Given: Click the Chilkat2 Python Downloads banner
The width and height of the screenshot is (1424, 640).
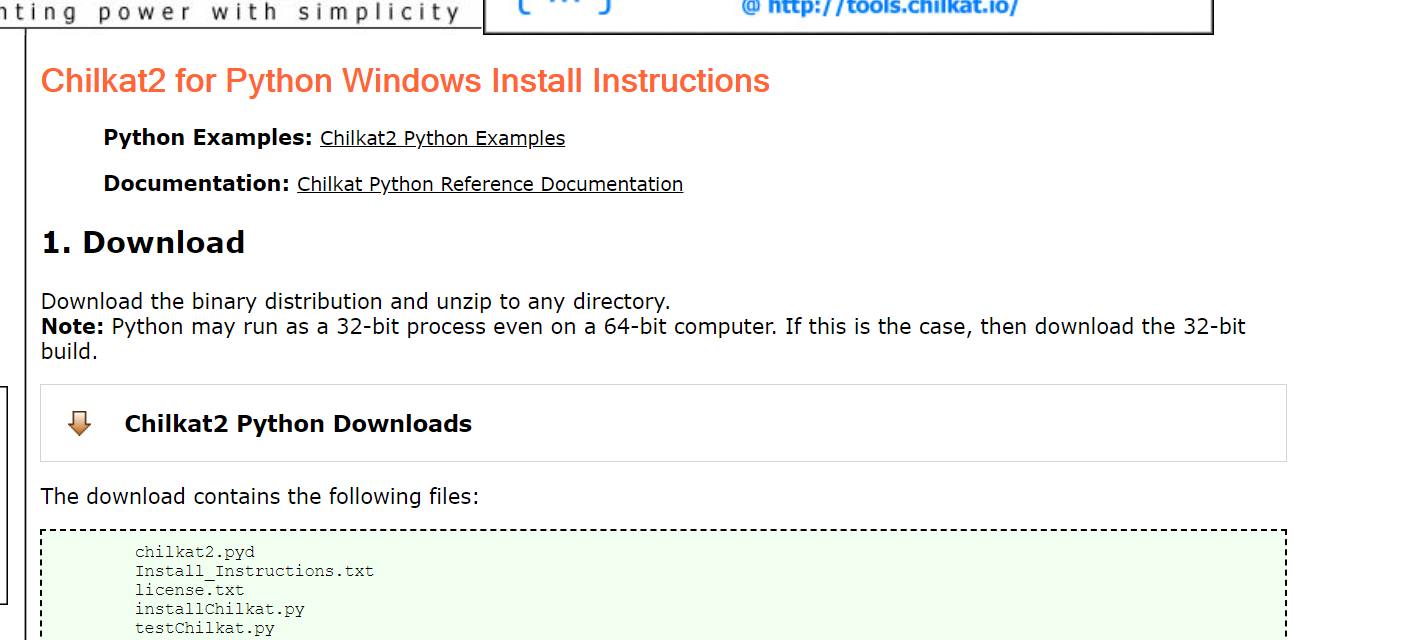Looking at the screenshot, I should click(298, 423).
